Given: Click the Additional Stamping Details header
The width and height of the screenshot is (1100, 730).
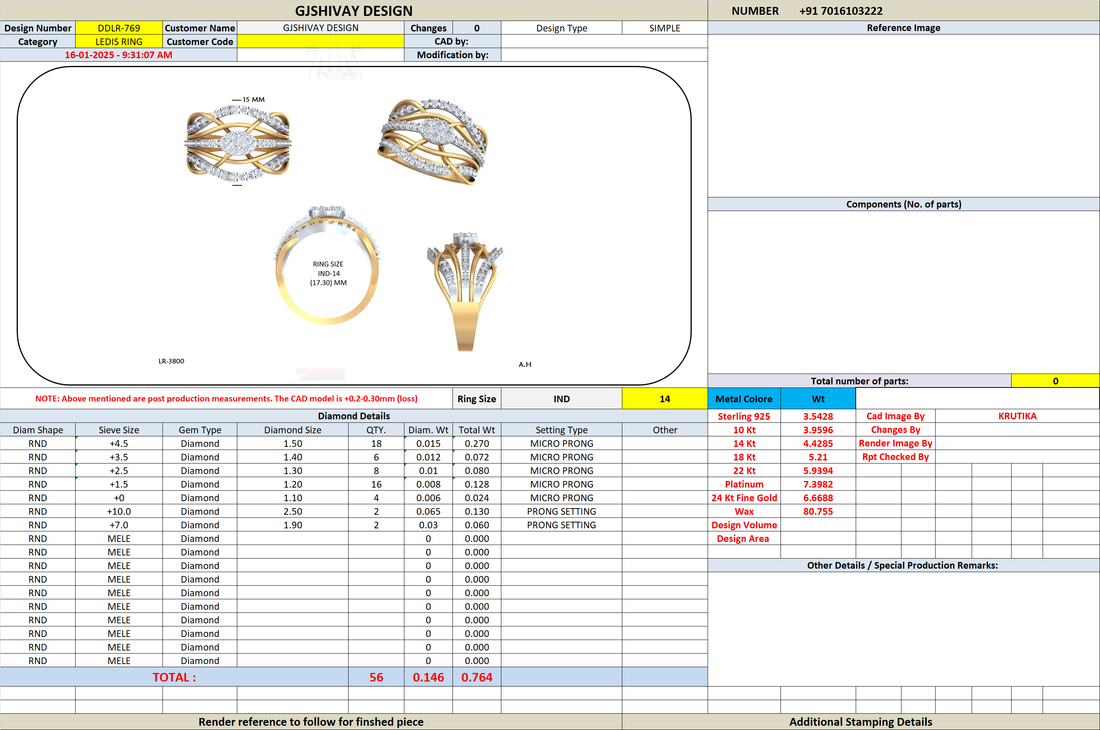Looking at the screenshot, I should tap(861, 722).
